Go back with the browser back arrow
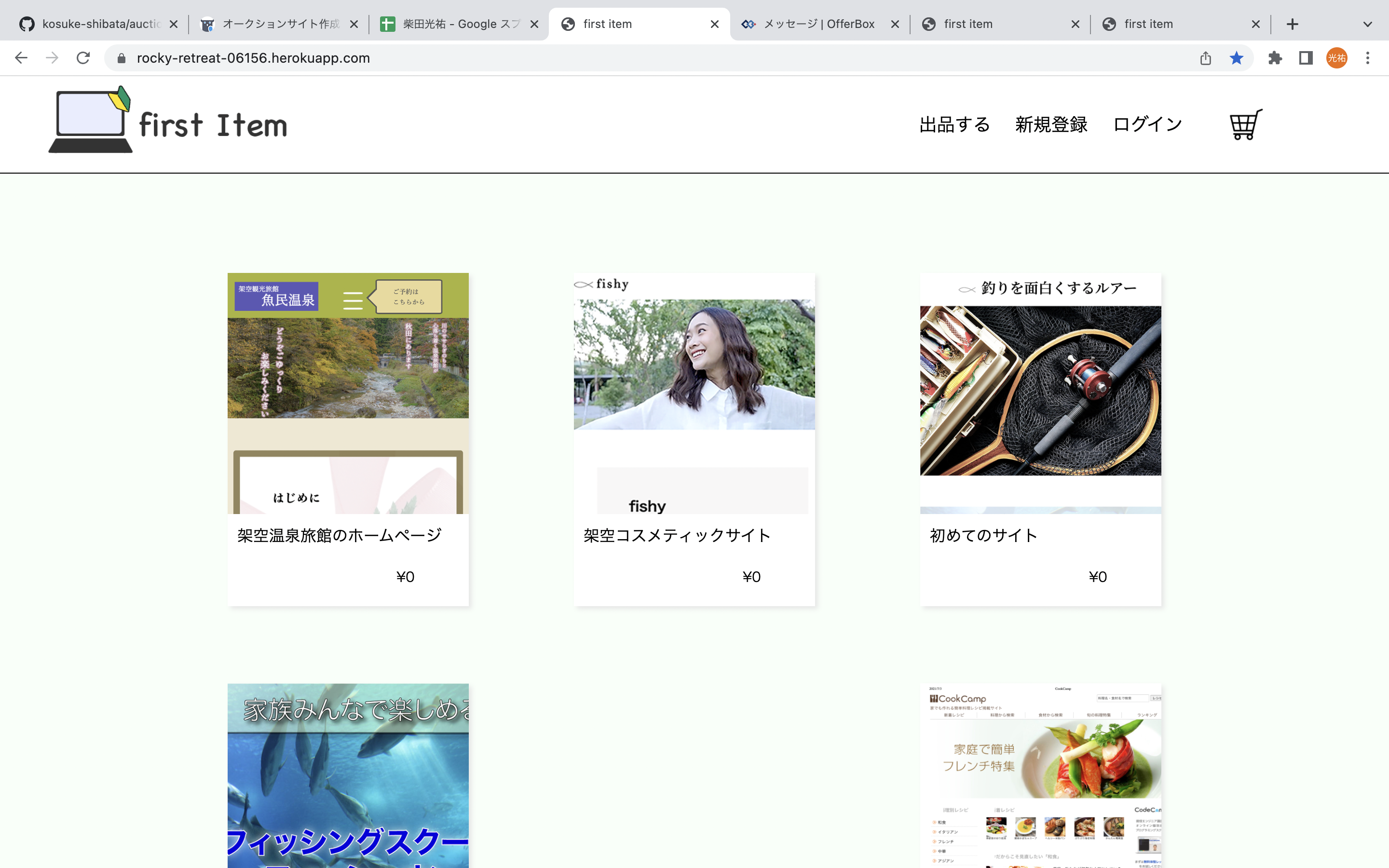Screen dimensions: 1389x868 pos(21,58)
